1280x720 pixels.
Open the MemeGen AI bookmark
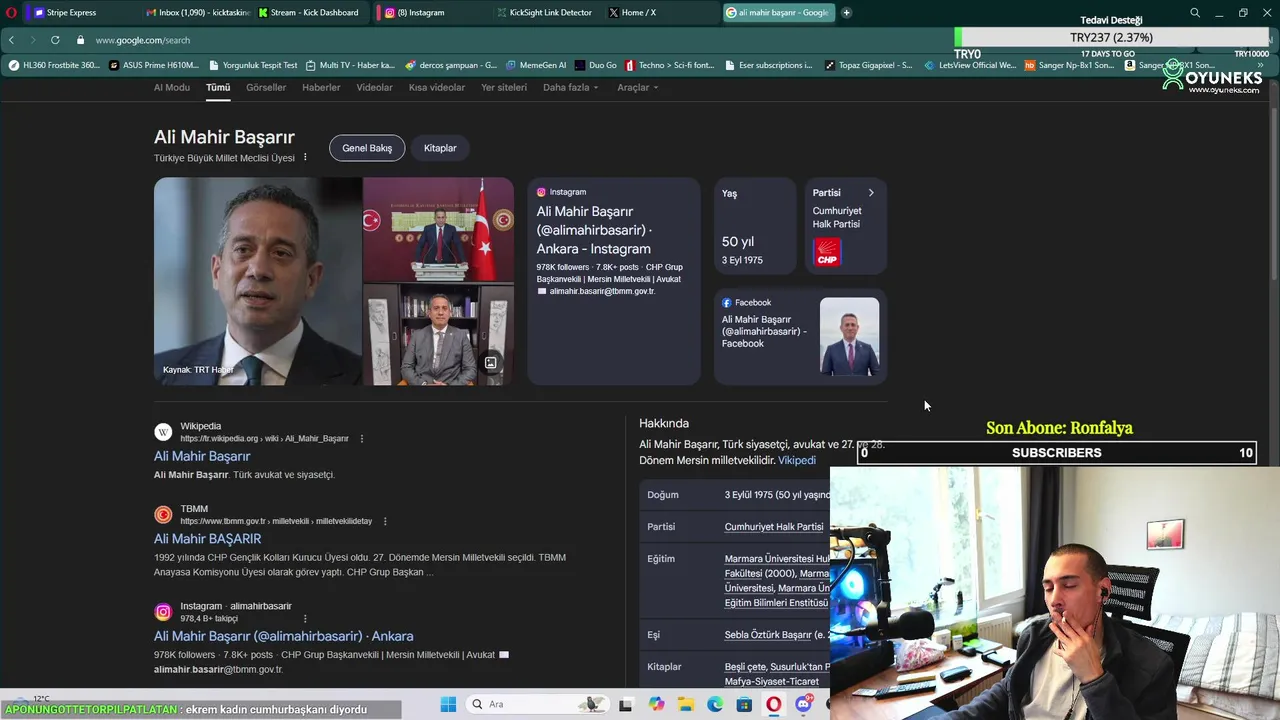click(x=536, y=65)
